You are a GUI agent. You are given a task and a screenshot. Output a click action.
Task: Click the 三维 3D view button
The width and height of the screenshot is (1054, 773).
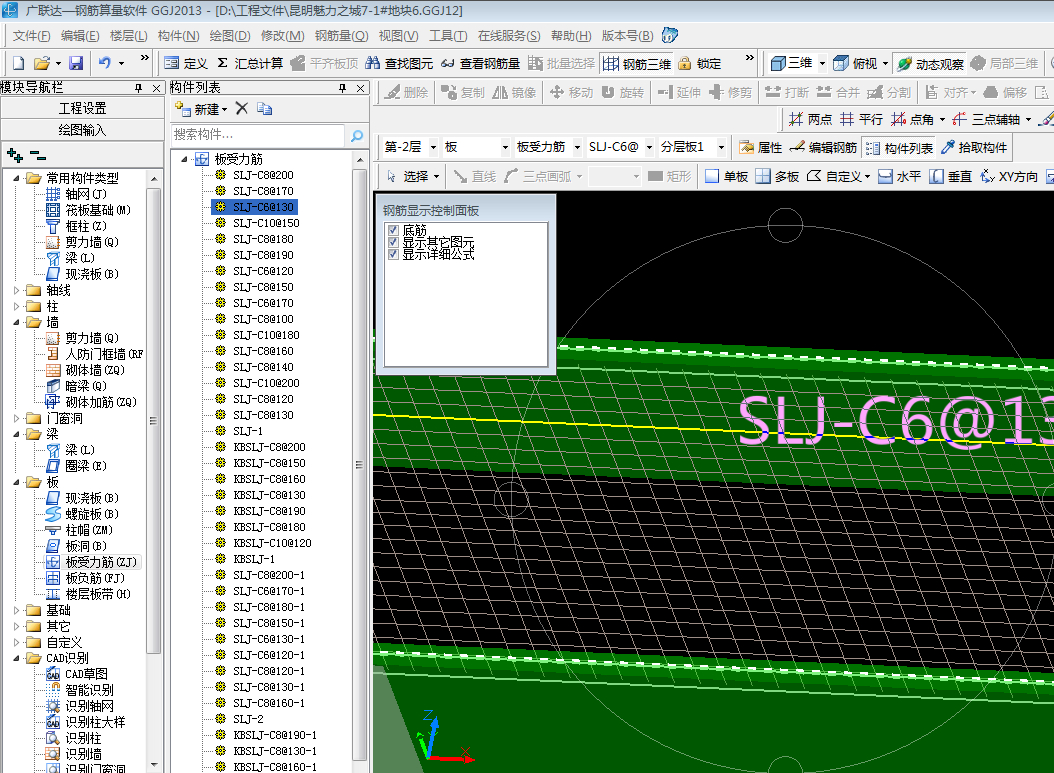pyautogui.click(x=791, y=63)
